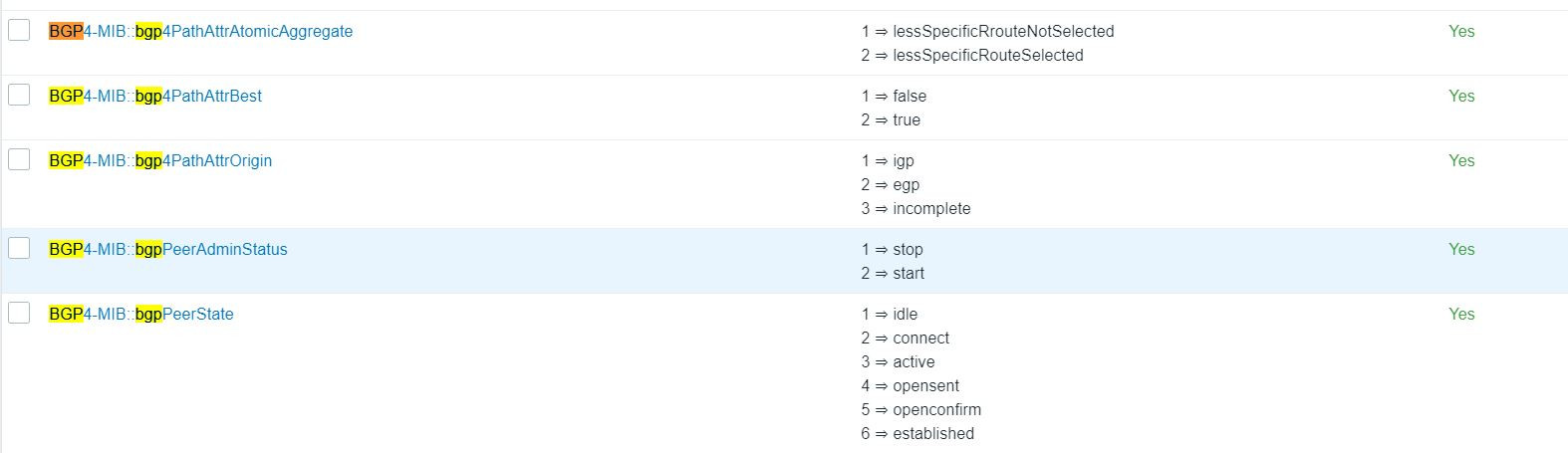Click the '2 ⇒ start' mapping entry

(893, 273)
